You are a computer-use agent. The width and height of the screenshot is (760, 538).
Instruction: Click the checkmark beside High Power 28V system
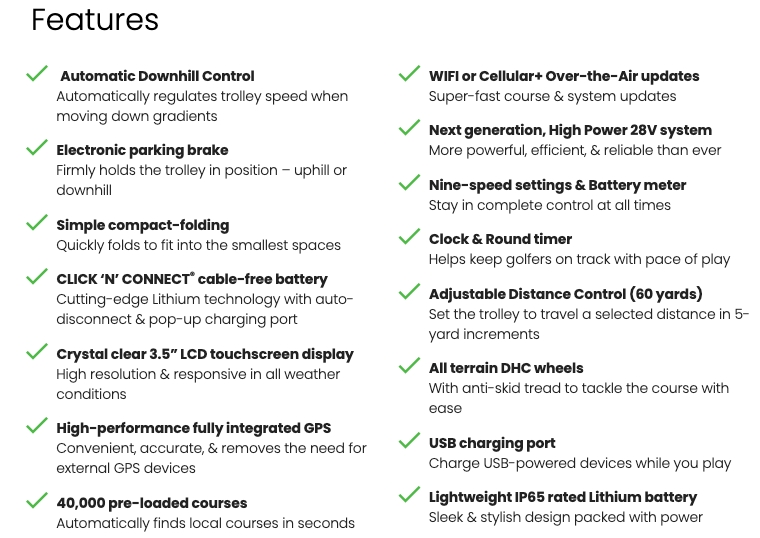409,128
